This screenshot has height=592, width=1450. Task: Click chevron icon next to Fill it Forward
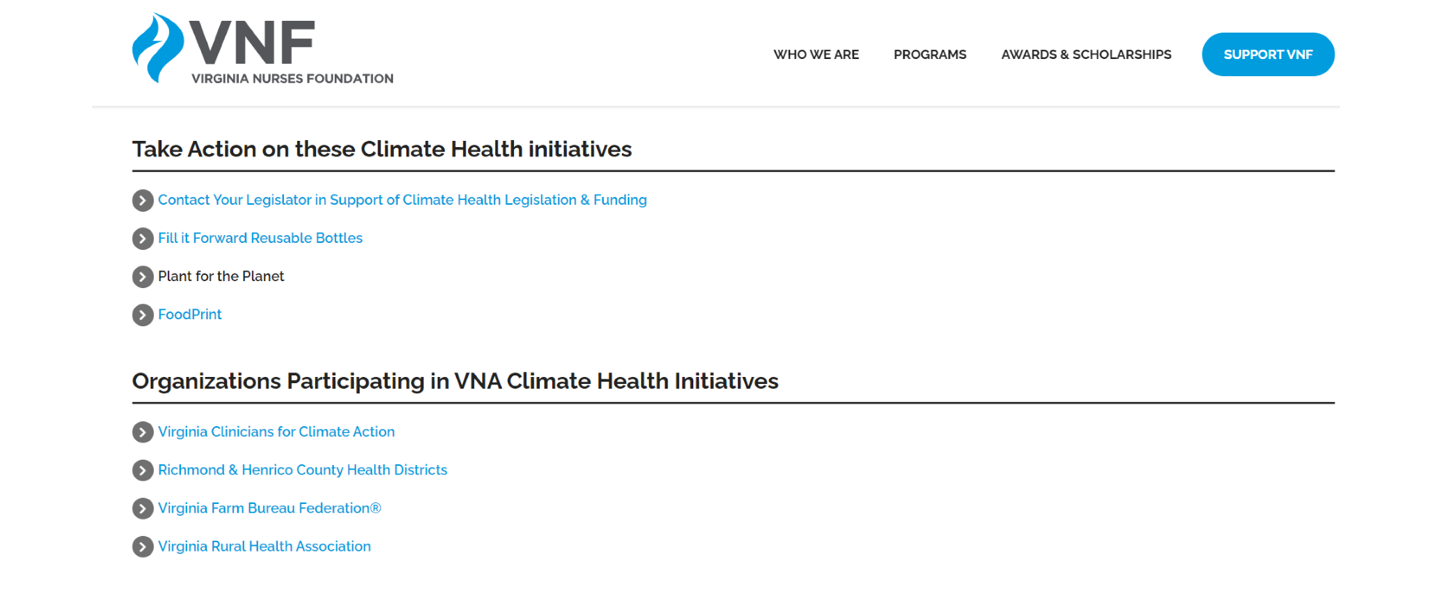point(143,238)
